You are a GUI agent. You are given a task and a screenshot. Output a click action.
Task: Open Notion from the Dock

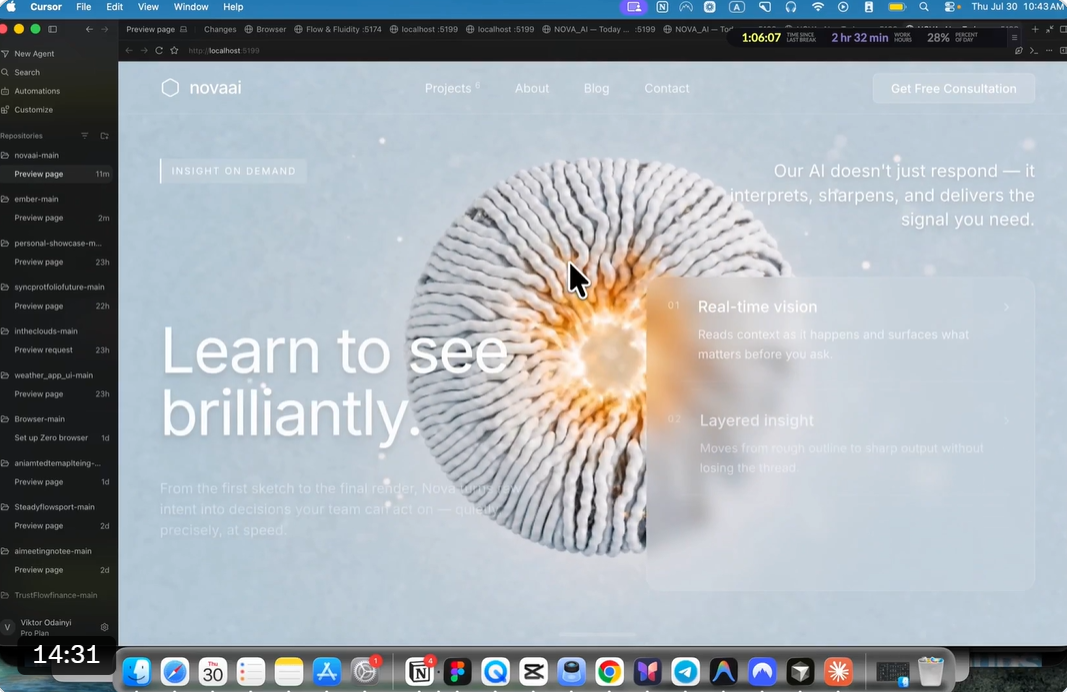click(x=419, y=672)
